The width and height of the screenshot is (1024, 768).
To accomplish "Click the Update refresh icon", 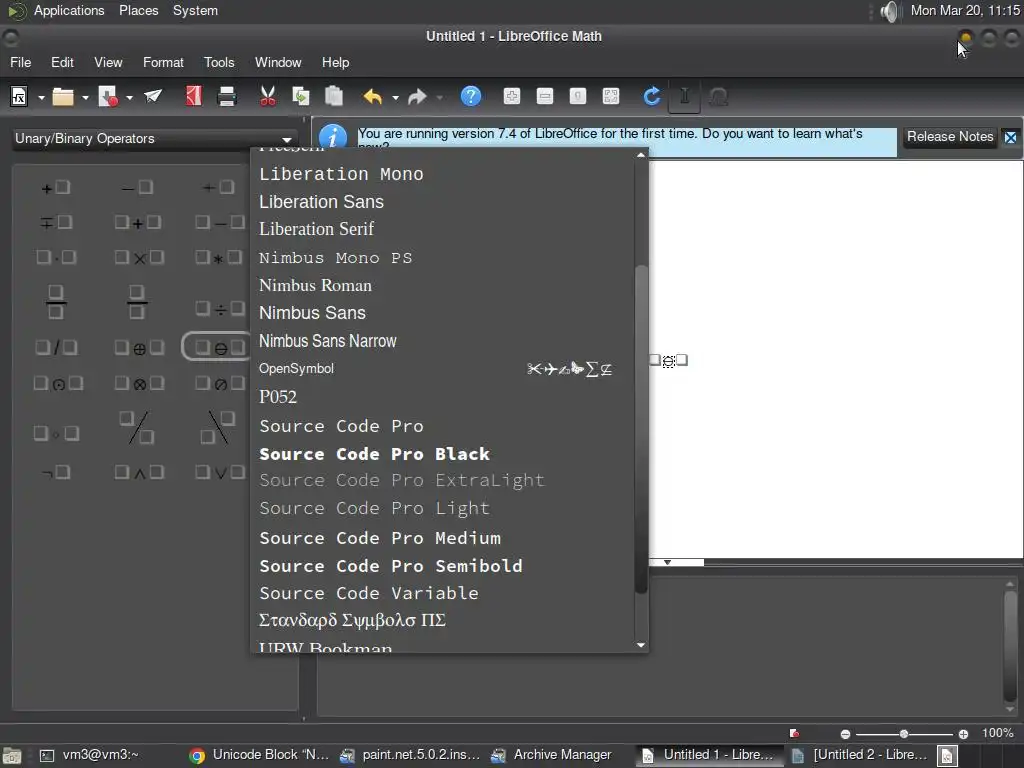I will 652,97.
